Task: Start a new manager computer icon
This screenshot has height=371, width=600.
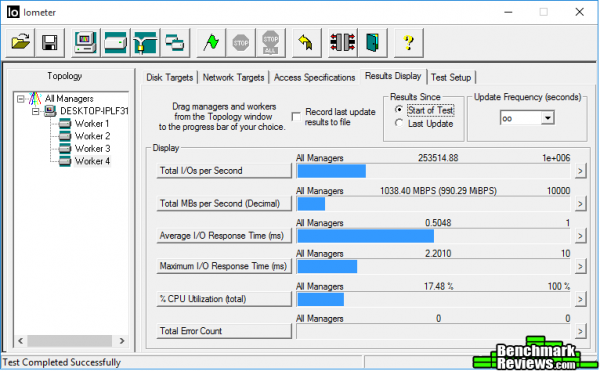Action: coord(86,42)
